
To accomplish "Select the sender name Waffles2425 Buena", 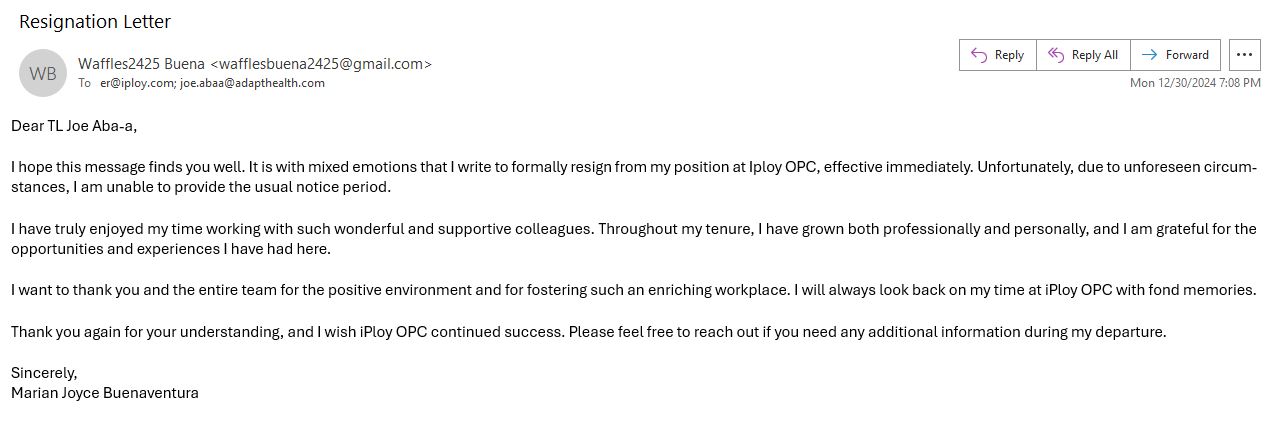I will click(x=141, y=64).
